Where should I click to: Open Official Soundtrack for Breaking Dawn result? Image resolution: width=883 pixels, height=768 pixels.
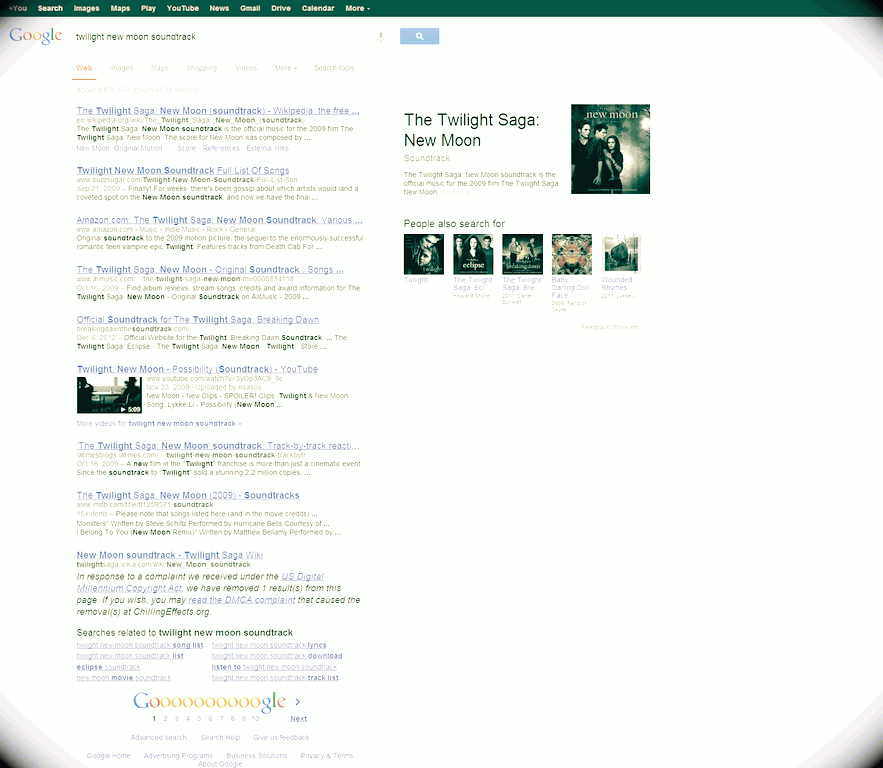click(198, 320)
